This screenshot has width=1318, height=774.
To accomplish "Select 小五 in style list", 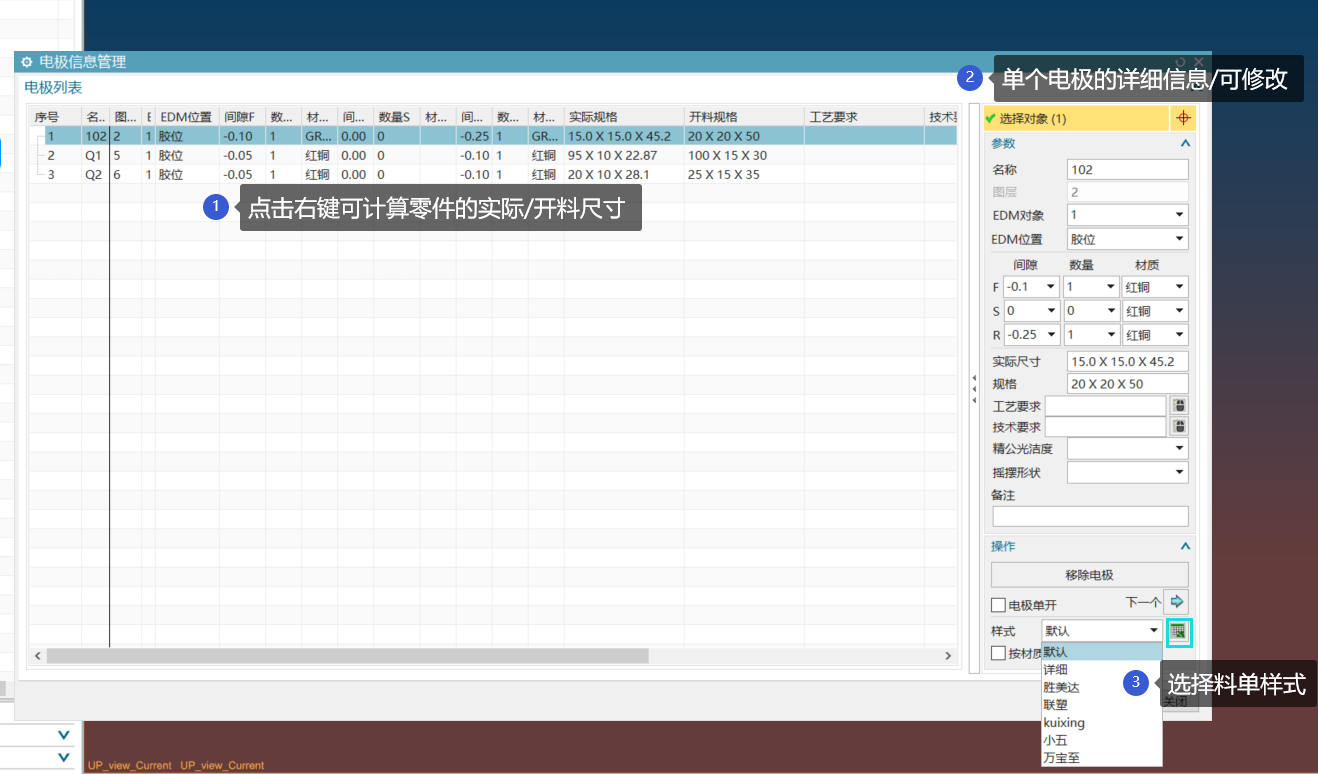I will 1102,740.
